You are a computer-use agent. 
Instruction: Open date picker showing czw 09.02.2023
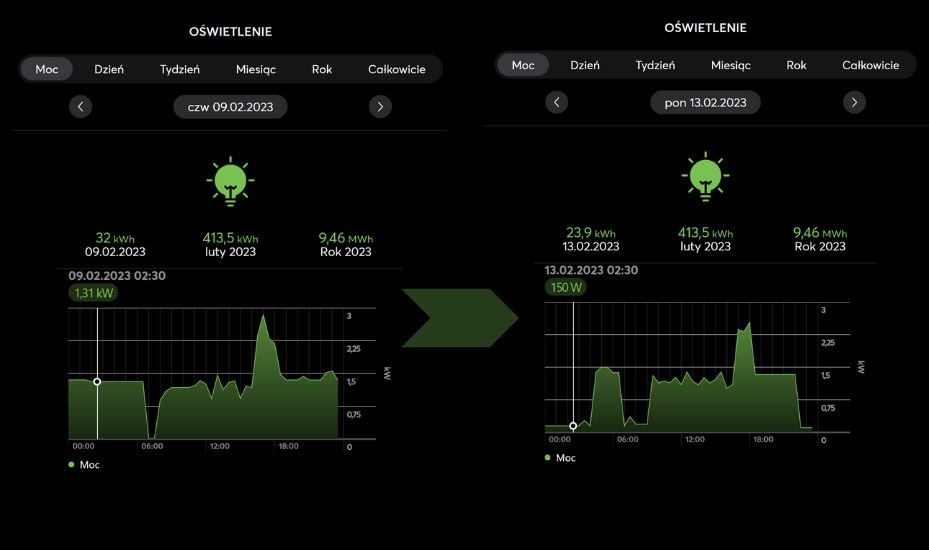(230, 106)
